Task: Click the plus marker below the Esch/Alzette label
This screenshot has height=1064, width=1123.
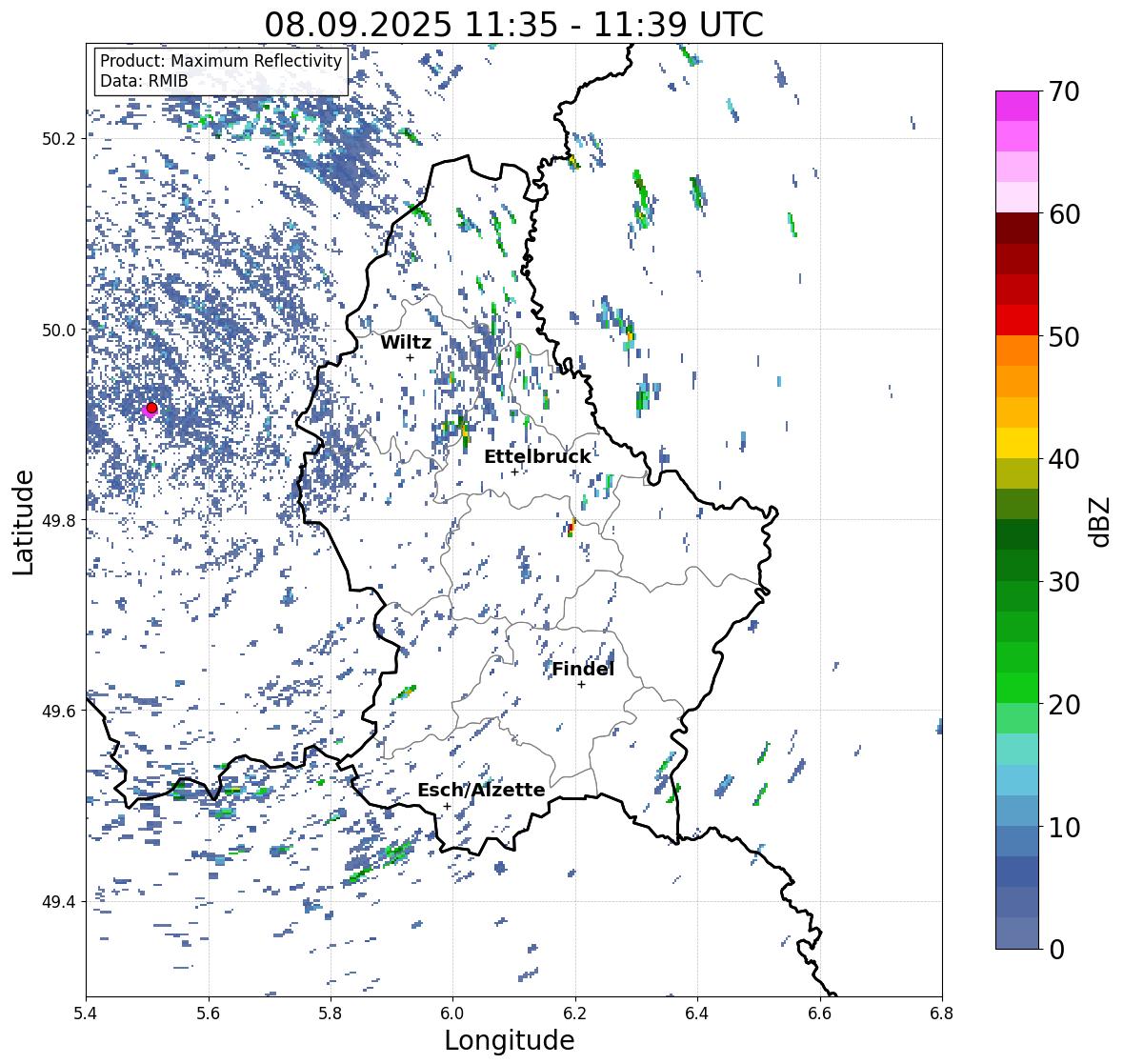Action: pos(447,806)
